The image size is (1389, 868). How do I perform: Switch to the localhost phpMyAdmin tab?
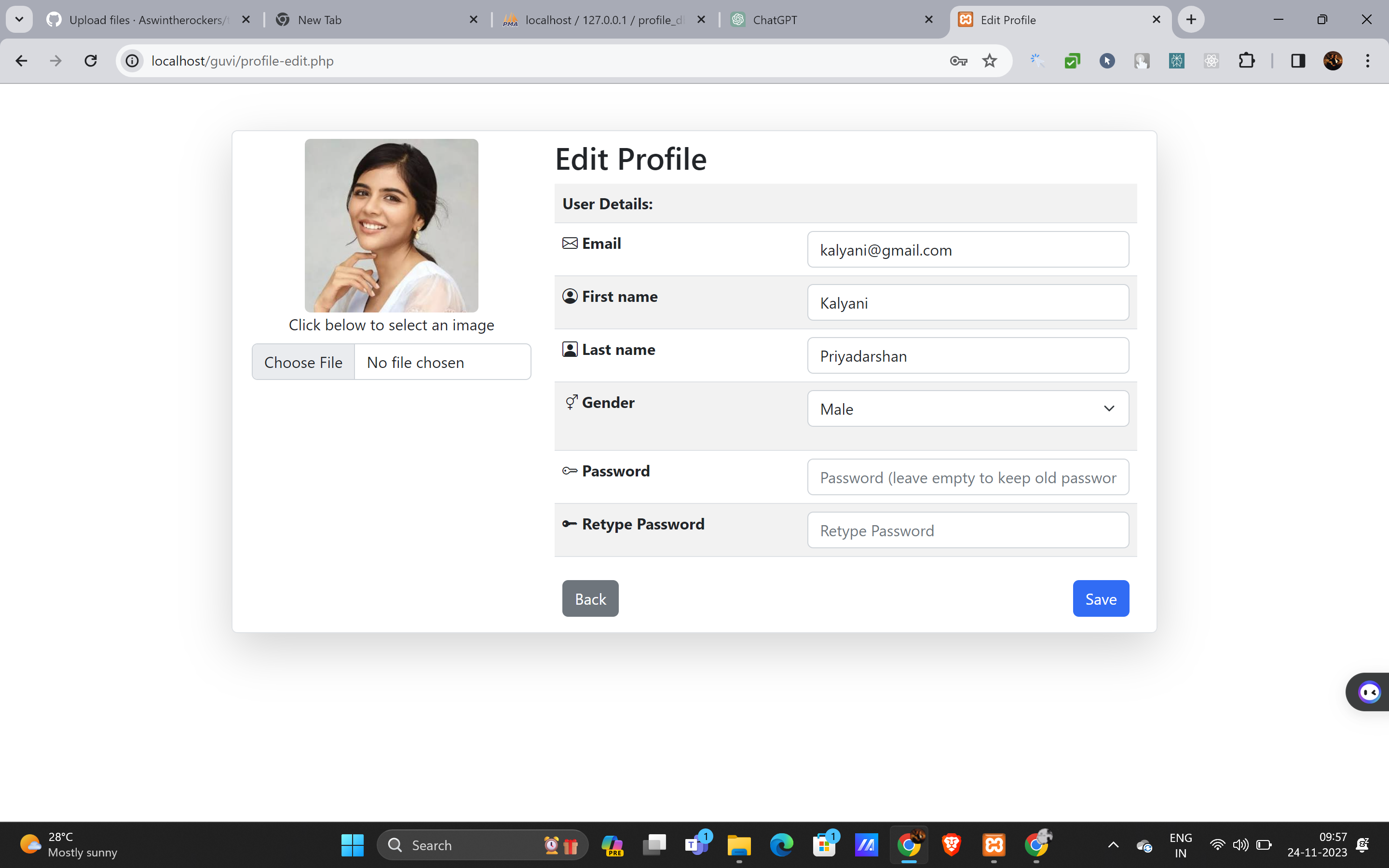[604, 20]
